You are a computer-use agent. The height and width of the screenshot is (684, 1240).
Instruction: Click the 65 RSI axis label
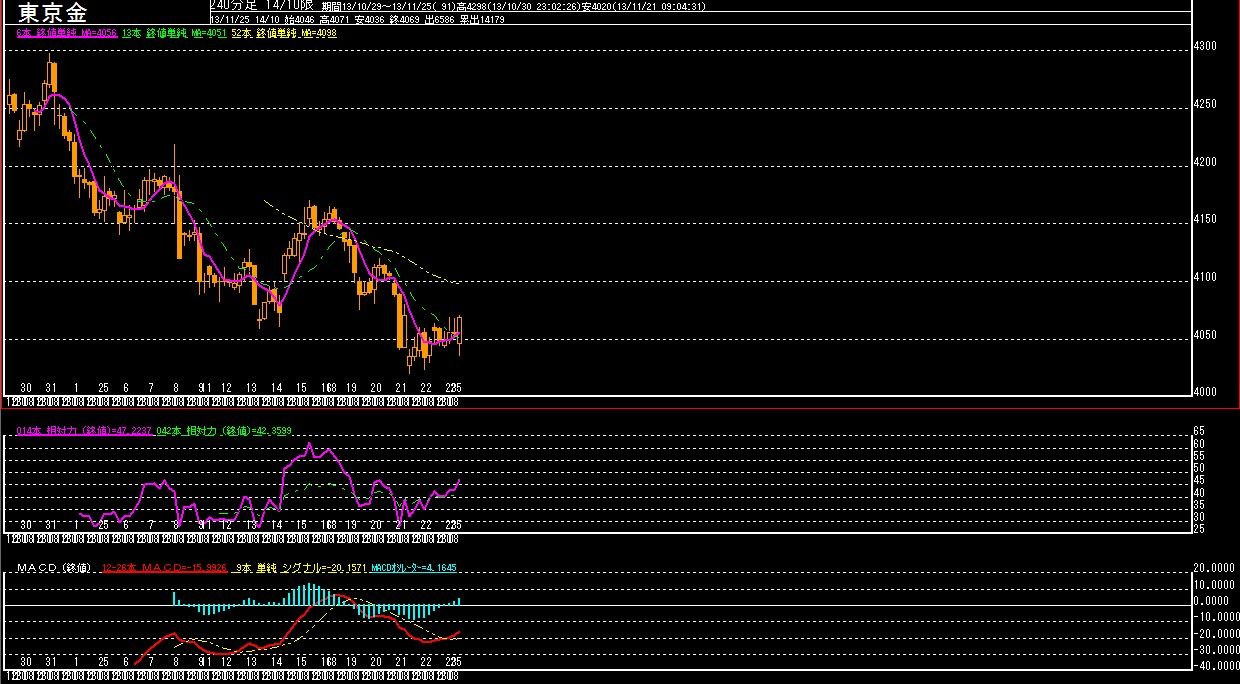(x=1200, y=430)
